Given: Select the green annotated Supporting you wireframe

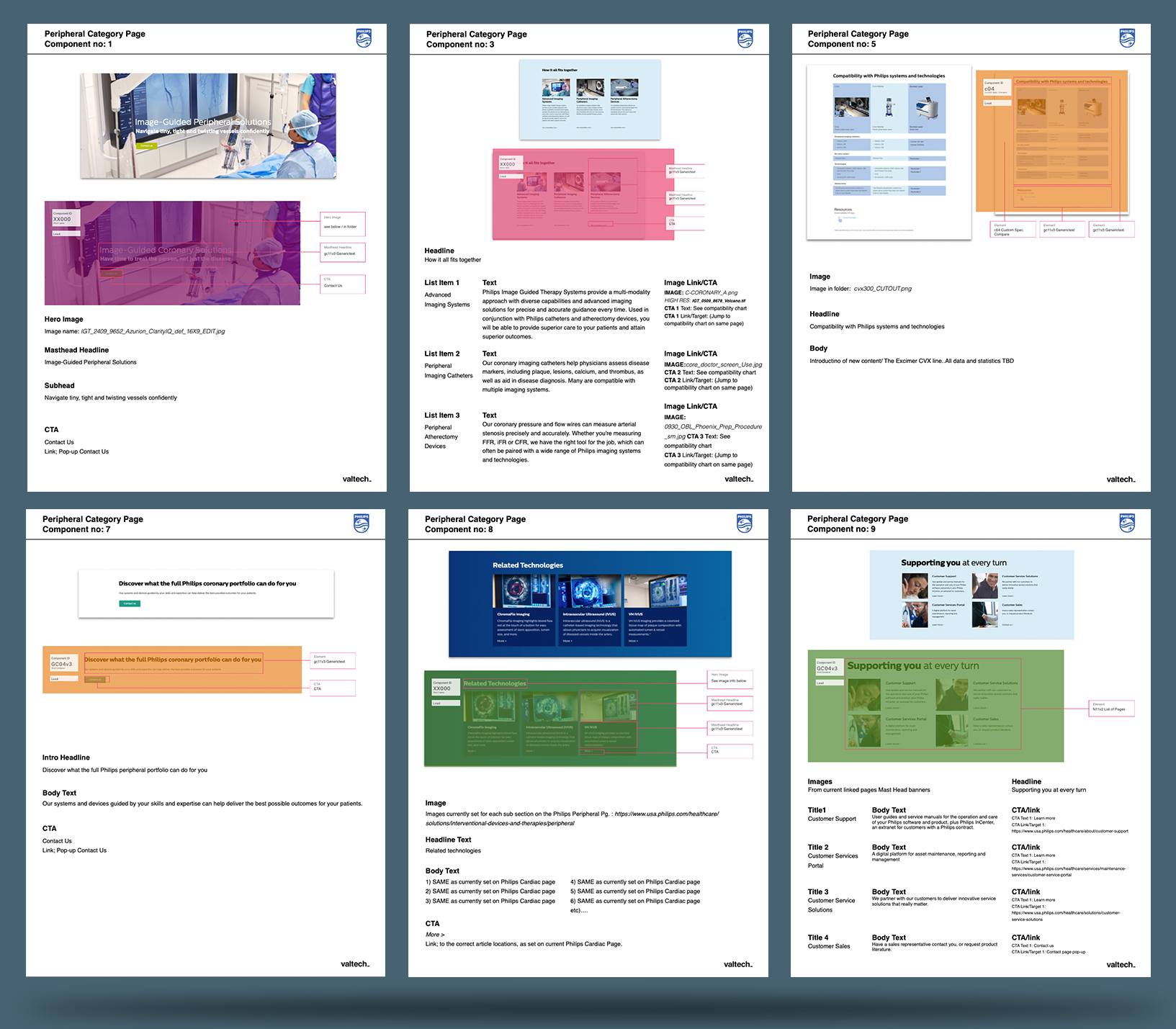Looking at the screenshot, I should click(935, 706).
